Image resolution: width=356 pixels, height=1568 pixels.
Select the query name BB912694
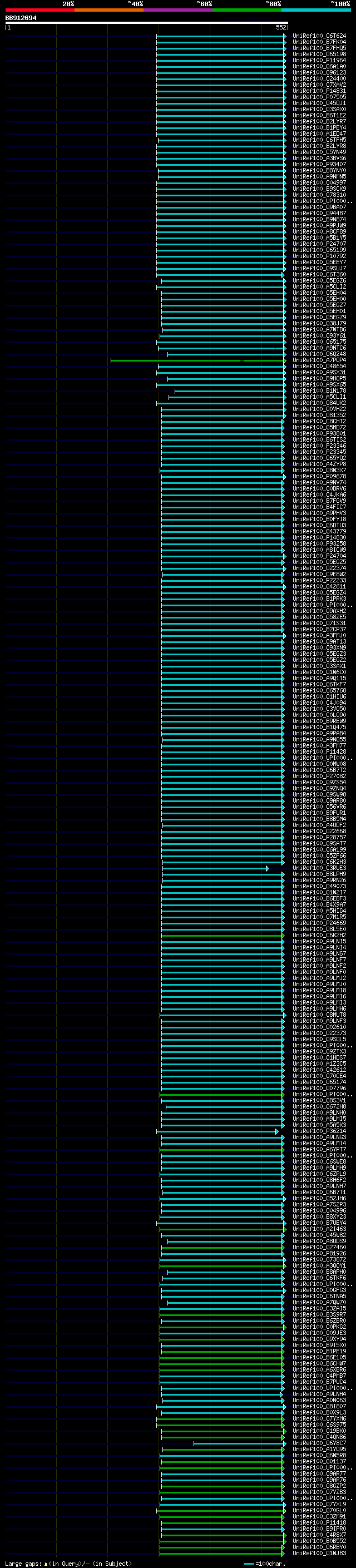(21, 18)
